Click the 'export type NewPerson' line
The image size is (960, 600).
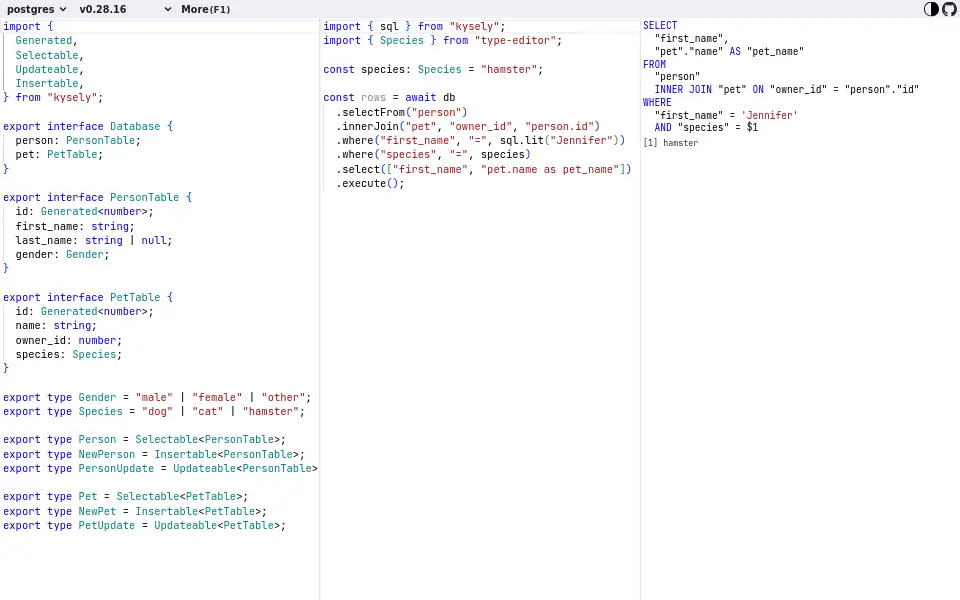point(154,454)
